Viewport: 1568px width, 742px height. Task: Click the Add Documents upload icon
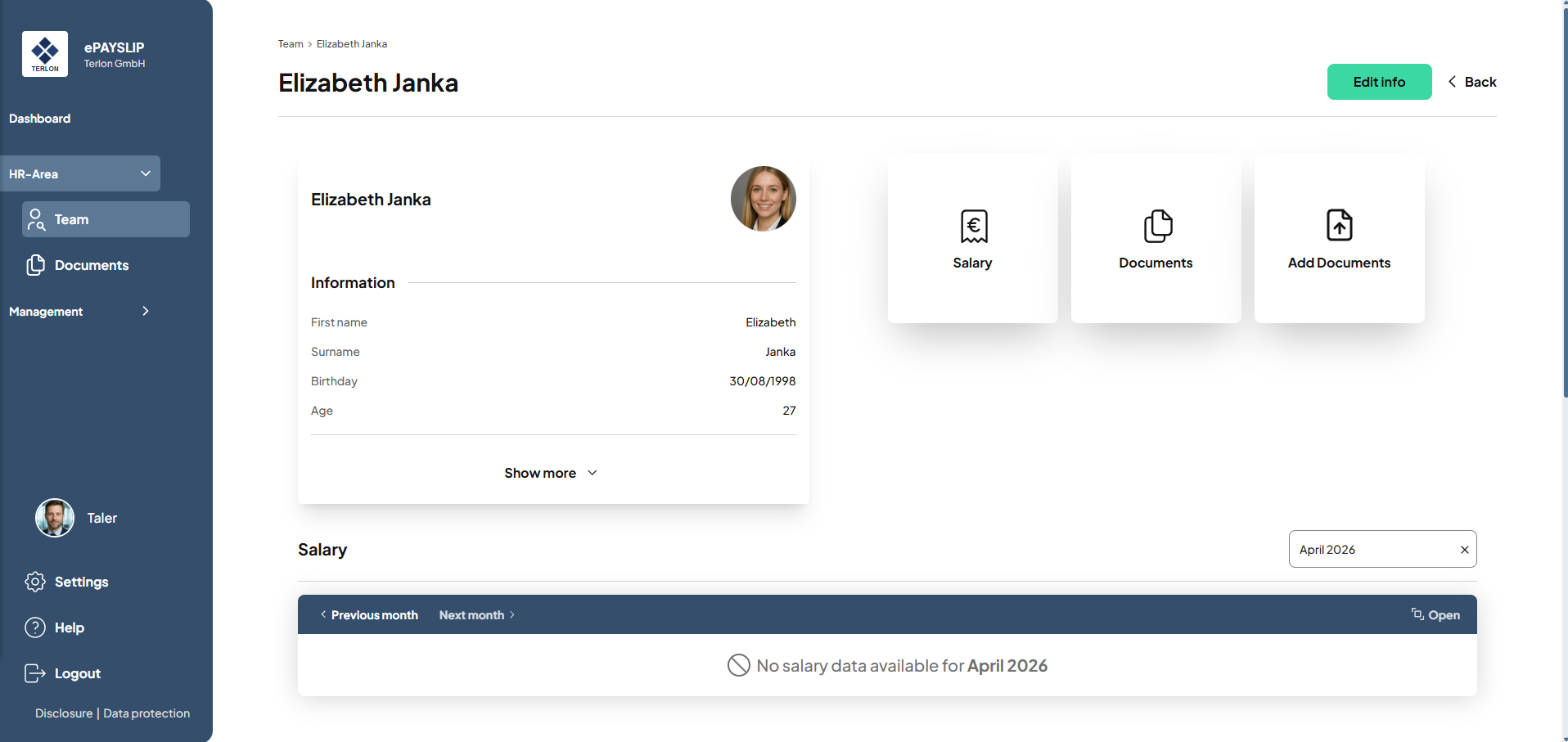[x=1339, y=226]
